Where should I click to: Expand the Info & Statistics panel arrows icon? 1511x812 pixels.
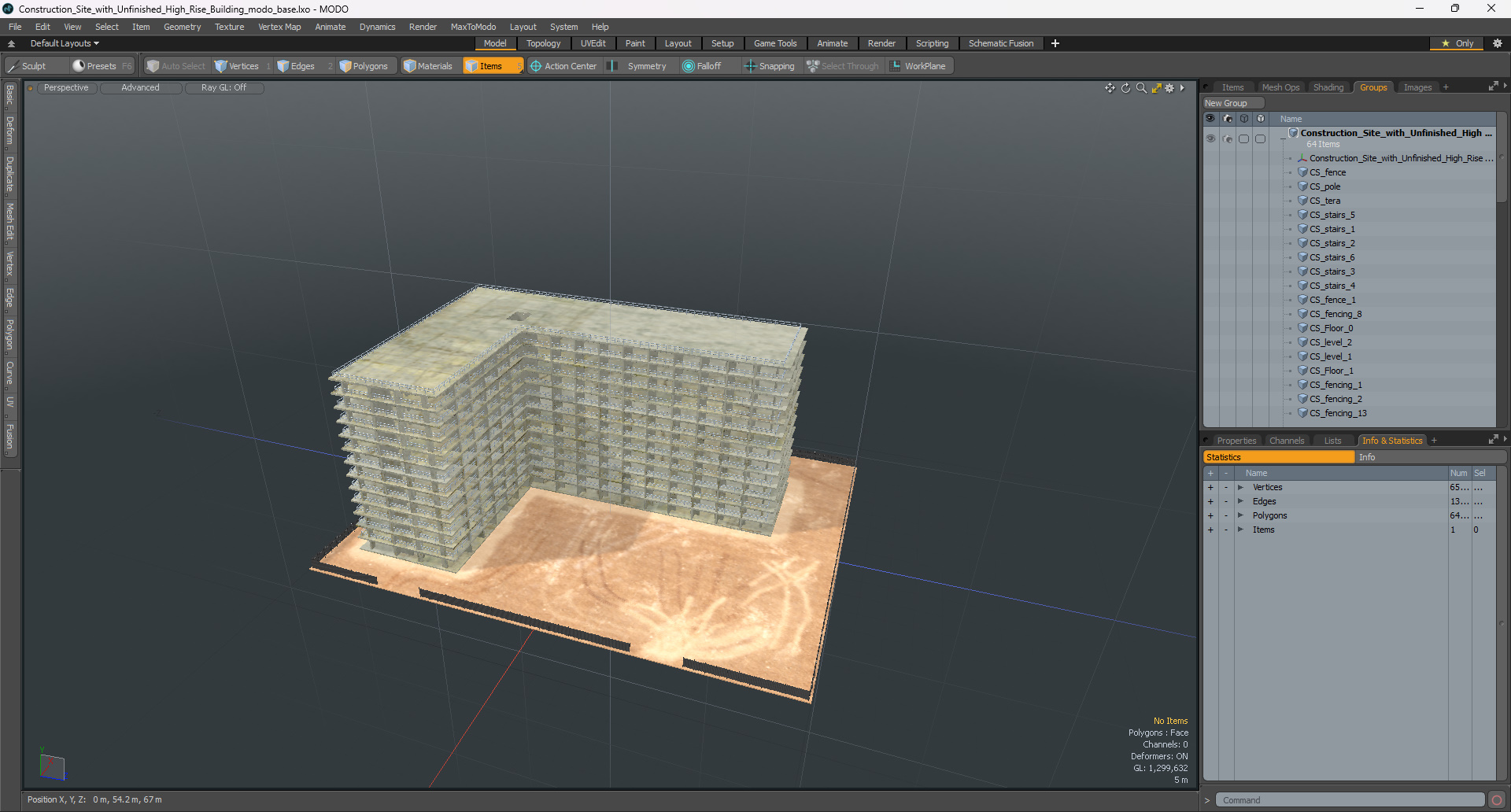[x=1493, y=440]
